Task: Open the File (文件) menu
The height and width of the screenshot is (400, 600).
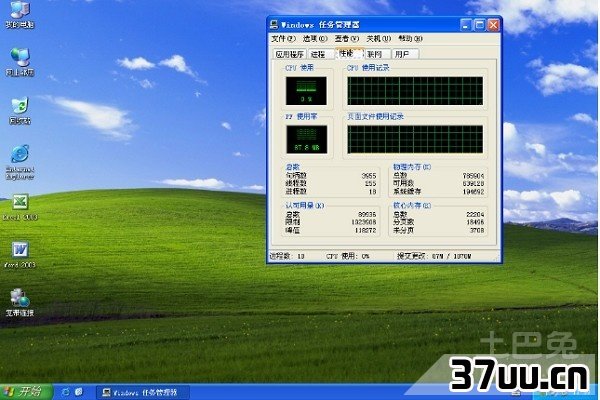Action: click(x=284, y=39)
